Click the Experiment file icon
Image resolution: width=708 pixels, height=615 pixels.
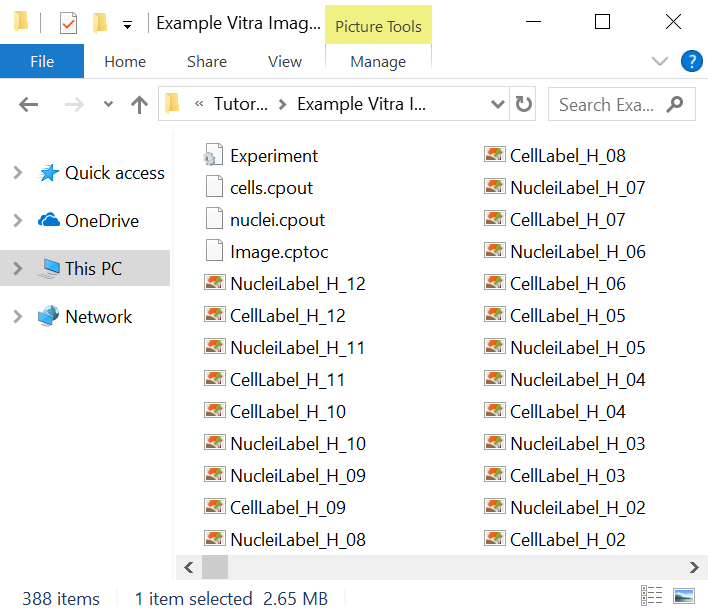click(212, 156)
